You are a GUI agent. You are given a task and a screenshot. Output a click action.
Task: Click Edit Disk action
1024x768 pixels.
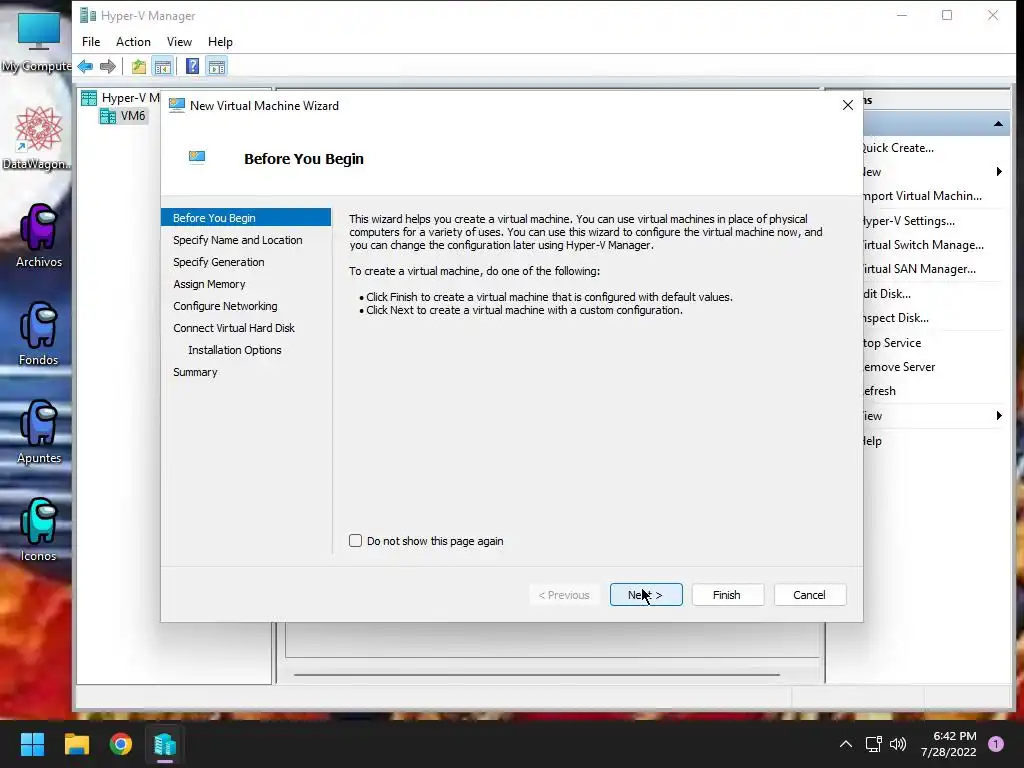(x=887, y=294)
